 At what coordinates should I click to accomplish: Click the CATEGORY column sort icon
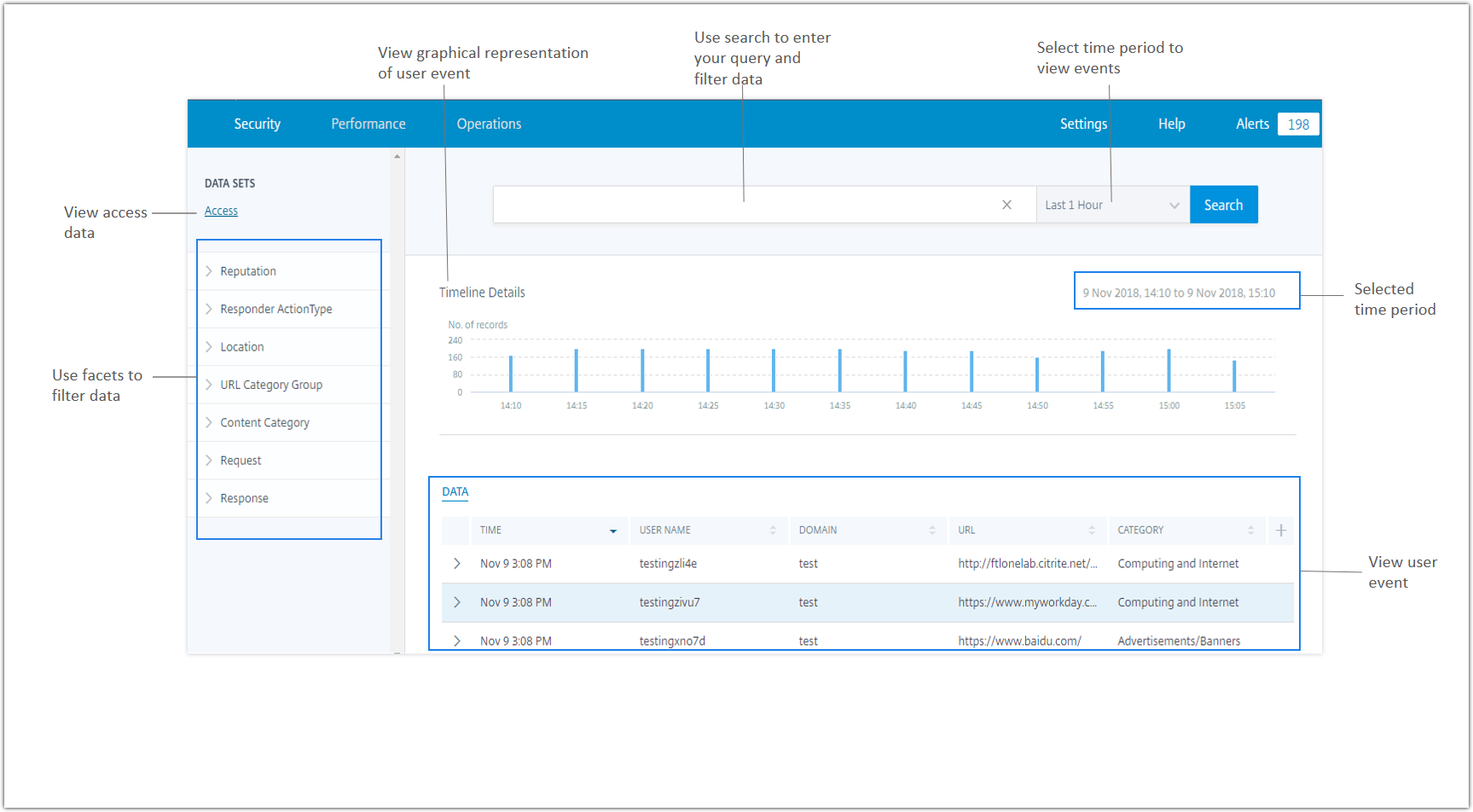coord(1250,531)
